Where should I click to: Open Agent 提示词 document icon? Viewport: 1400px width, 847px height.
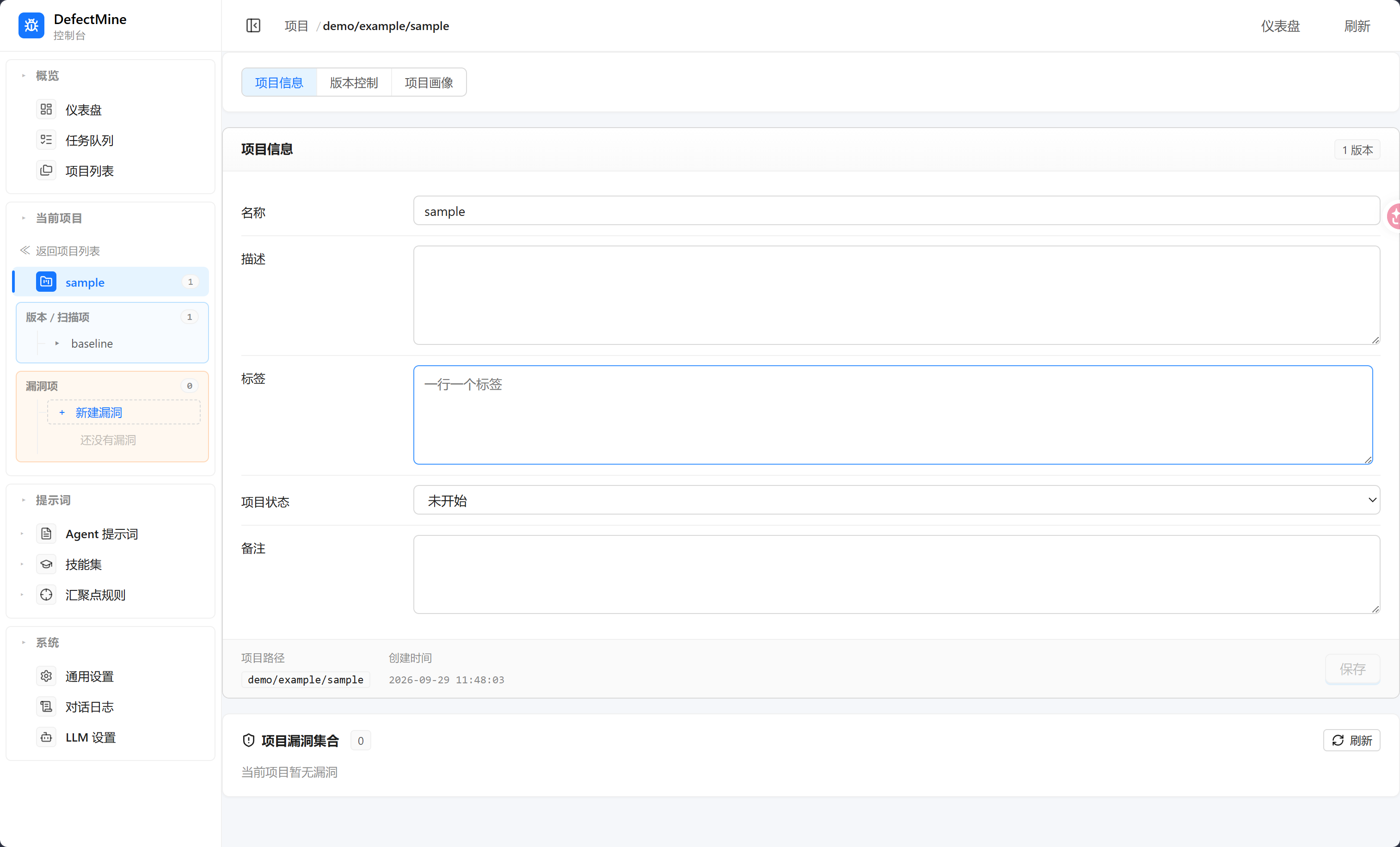tap(46, 534)
